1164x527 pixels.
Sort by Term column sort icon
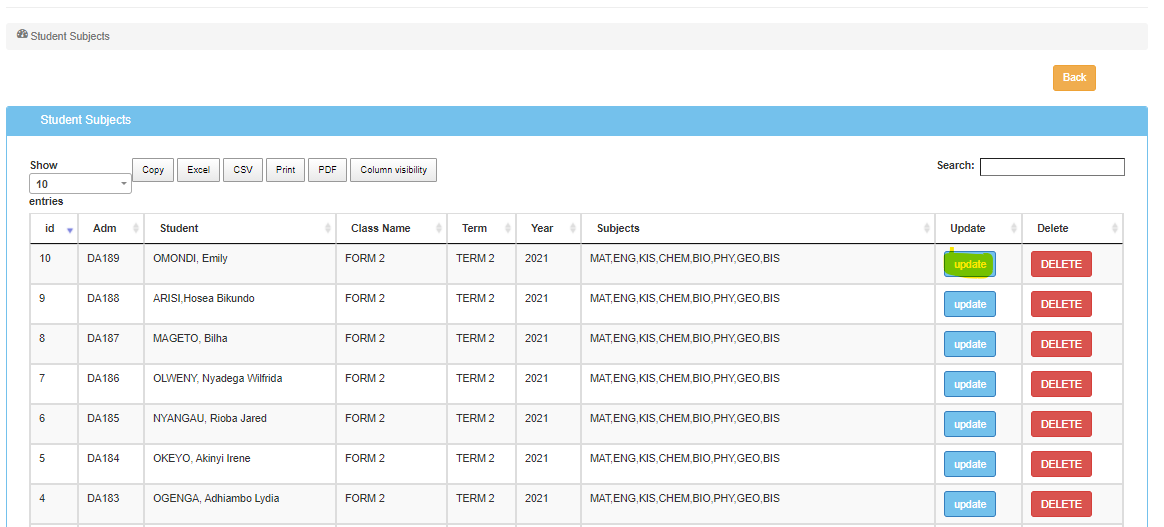click(x=508, y=229)
